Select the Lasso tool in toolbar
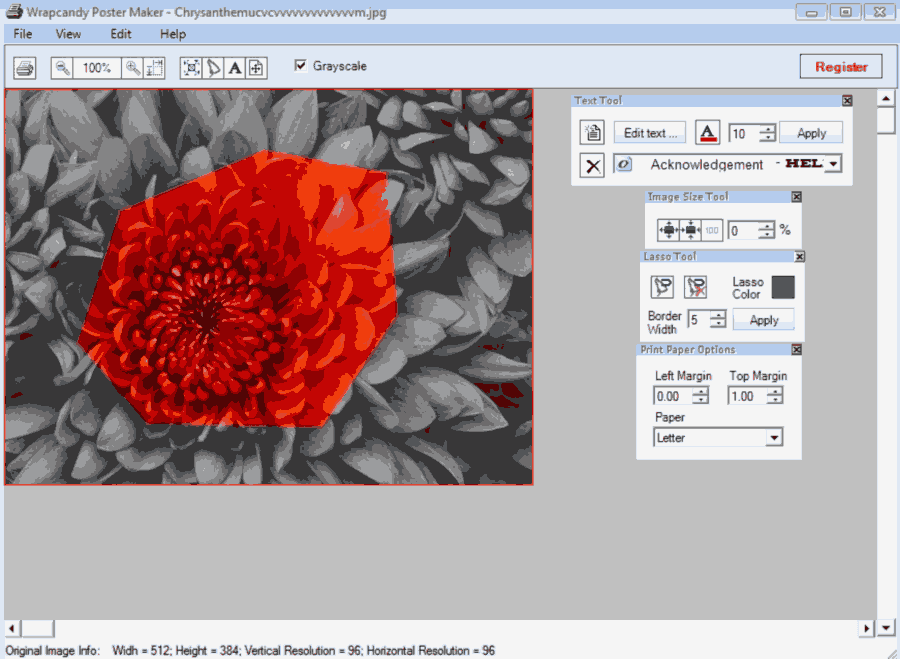Screen dimensions: 900x659 pyautogui.click(x=213, y=68)
